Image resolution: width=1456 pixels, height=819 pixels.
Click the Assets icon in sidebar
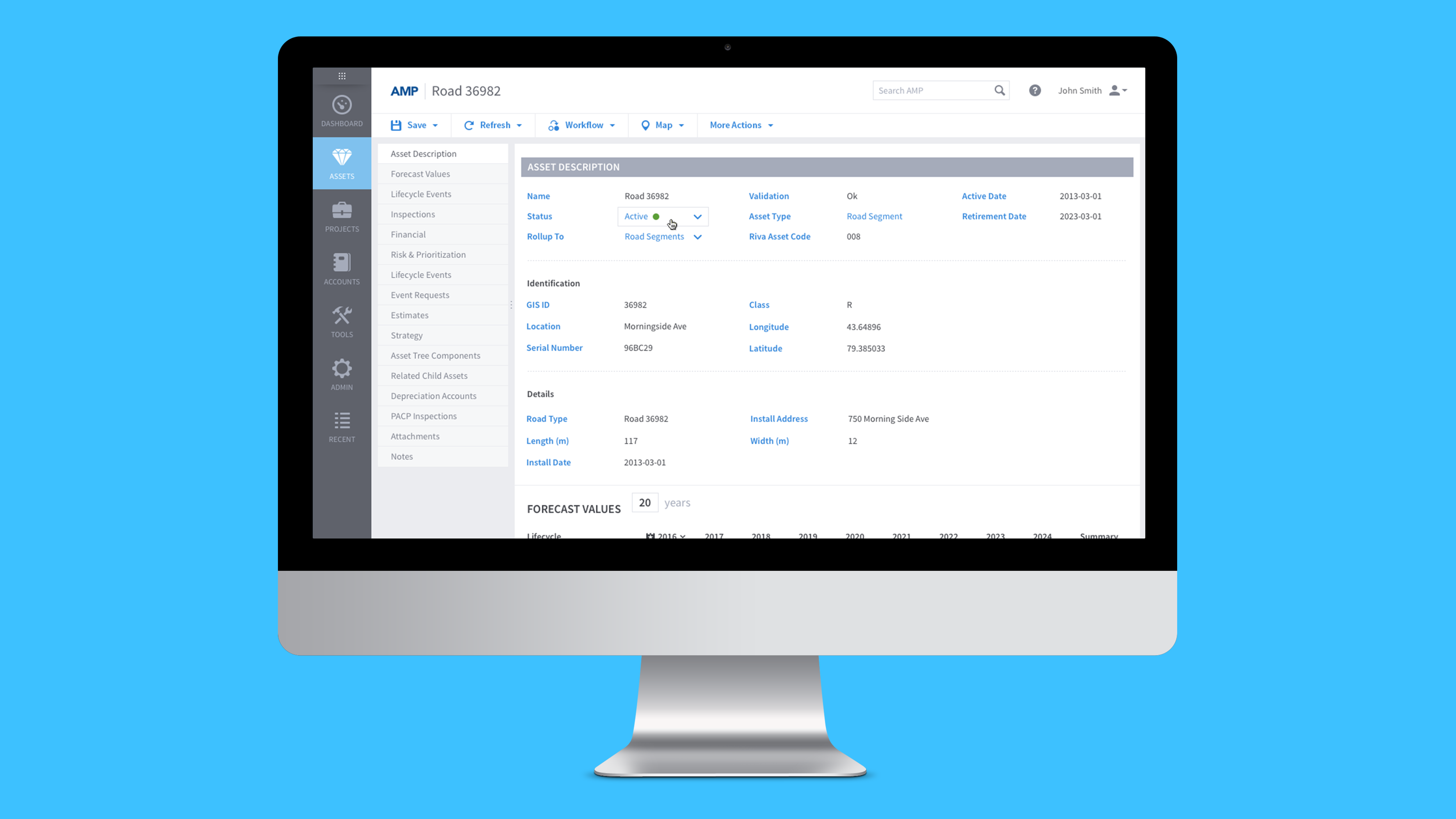[x=341, y=163]
